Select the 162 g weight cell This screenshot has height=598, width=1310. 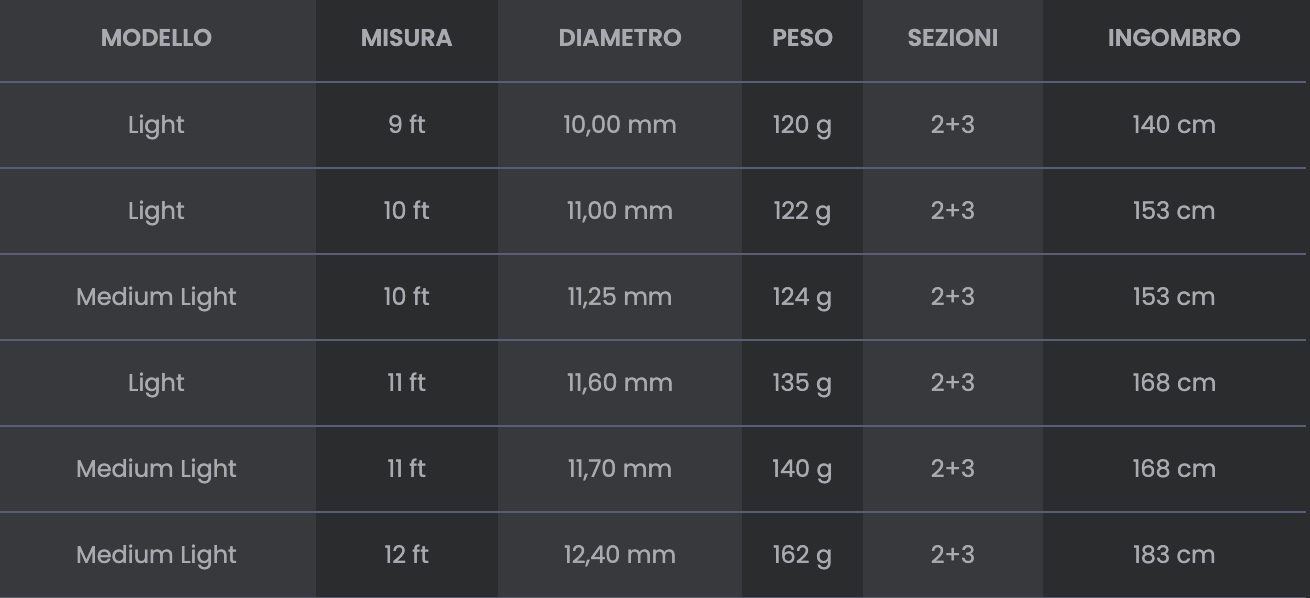pyautogui.click(x=802, y=555)
